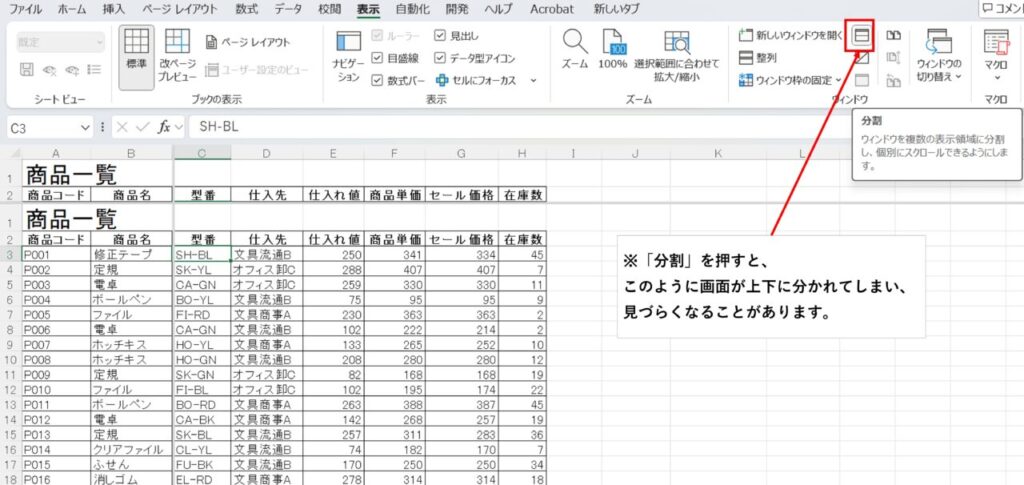This screenshot has height=485, width=1024.
Task: Click the exit sheet view eye icon
Action: 50,70
